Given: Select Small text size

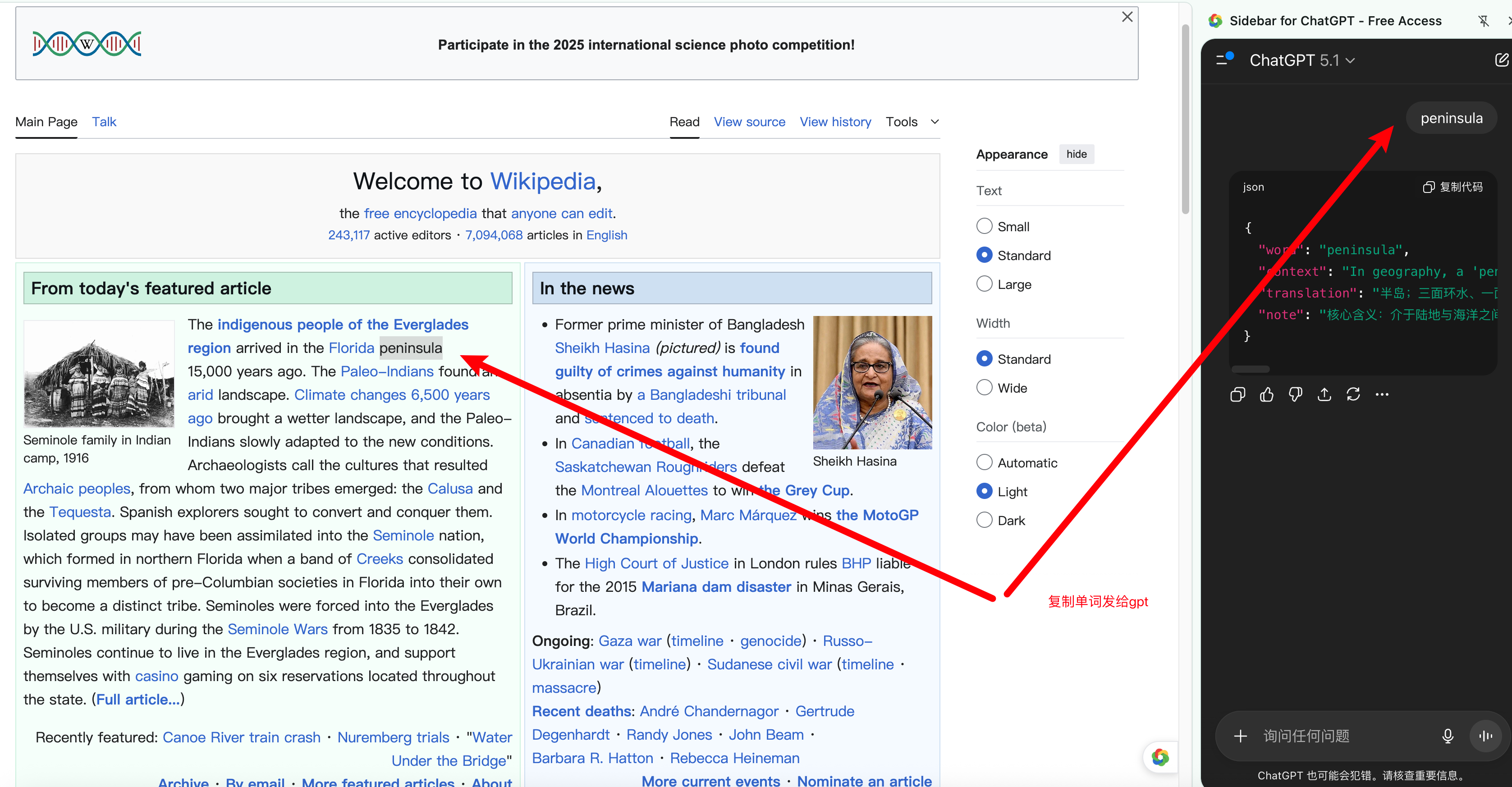Looking at the screenshot, I should click(x=984, y=227).
